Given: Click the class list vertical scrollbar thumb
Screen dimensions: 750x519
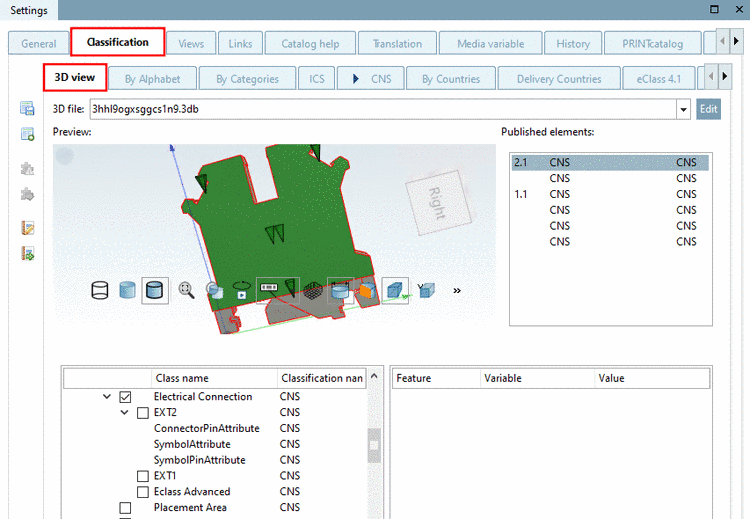Looking at the screenshot, I should click(x=374, y=445).
